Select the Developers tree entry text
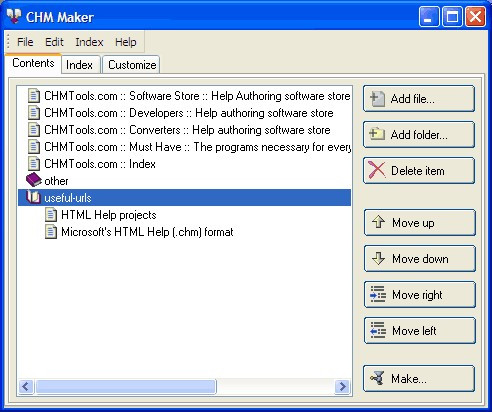492x412 pixels. (x=189, y=113)
